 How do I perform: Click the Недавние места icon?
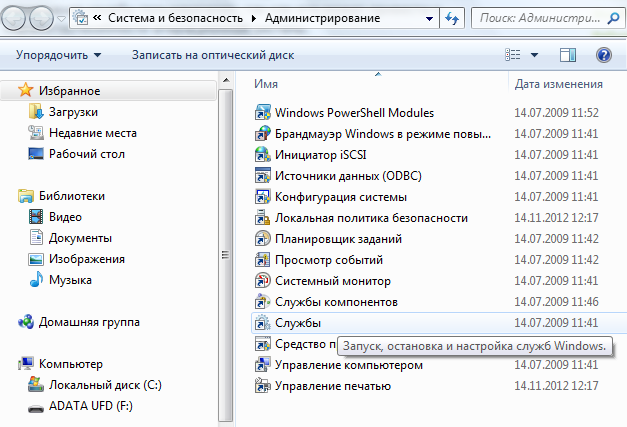pyautogui.click(x=36, y=133)
